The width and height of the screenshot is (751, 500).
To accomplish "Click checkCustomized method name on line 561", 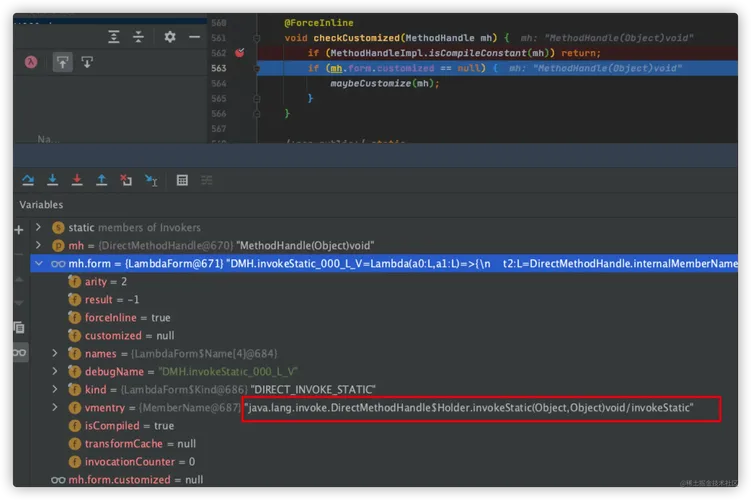I will pos(356,38).
